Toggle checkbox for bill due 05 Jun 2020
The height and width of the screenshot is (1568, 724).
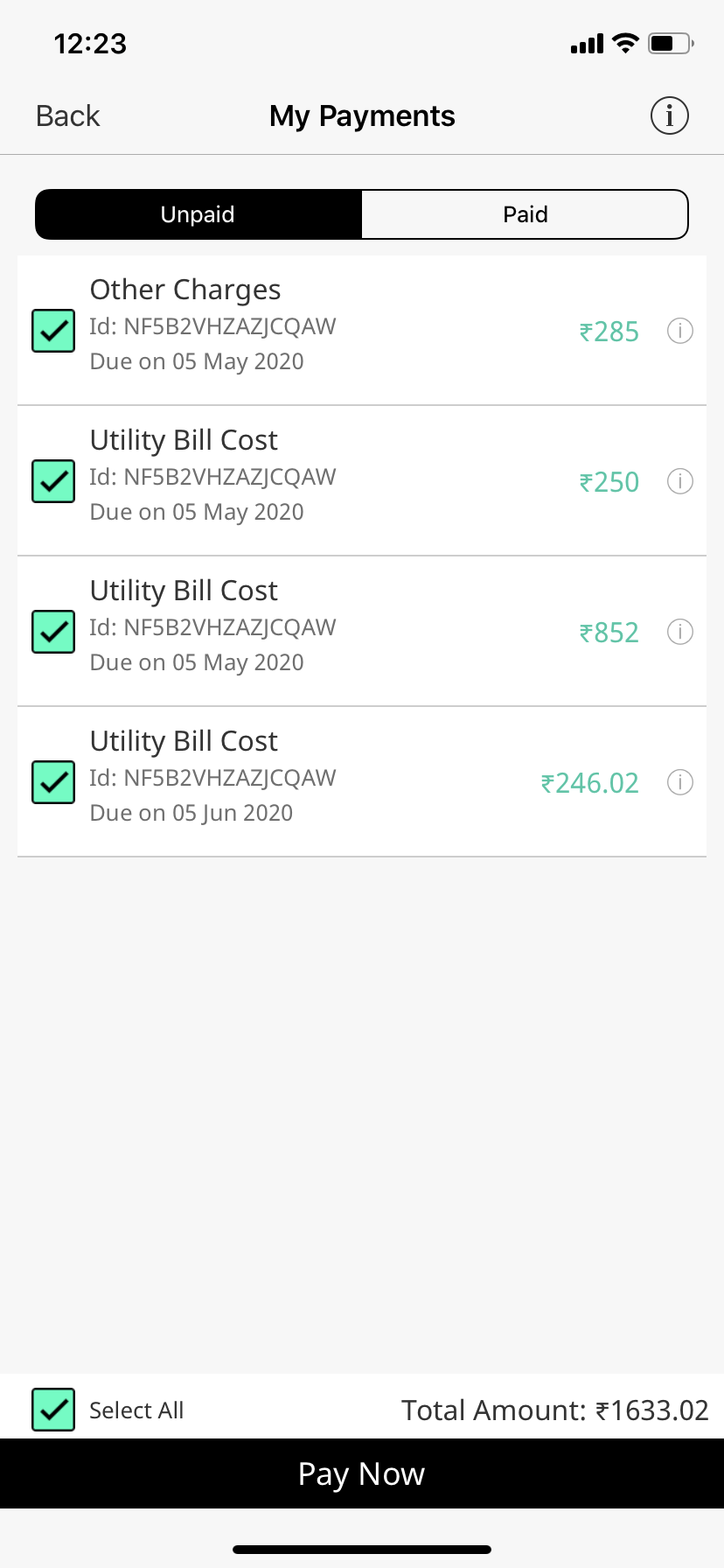53,782
